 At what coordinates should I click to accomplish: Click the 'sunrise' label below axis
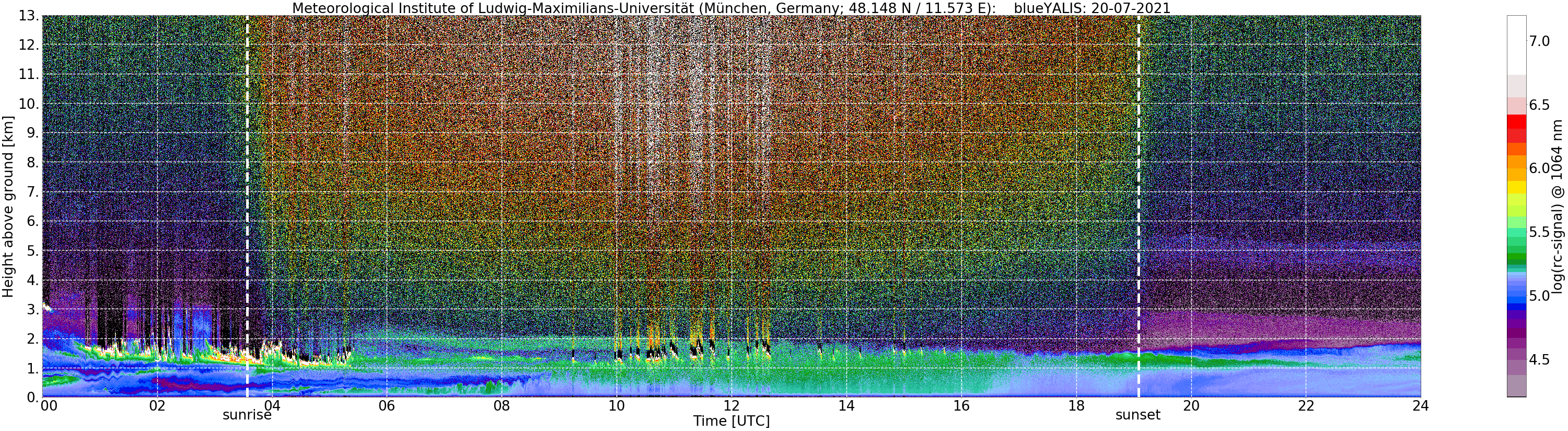point(247,415)
